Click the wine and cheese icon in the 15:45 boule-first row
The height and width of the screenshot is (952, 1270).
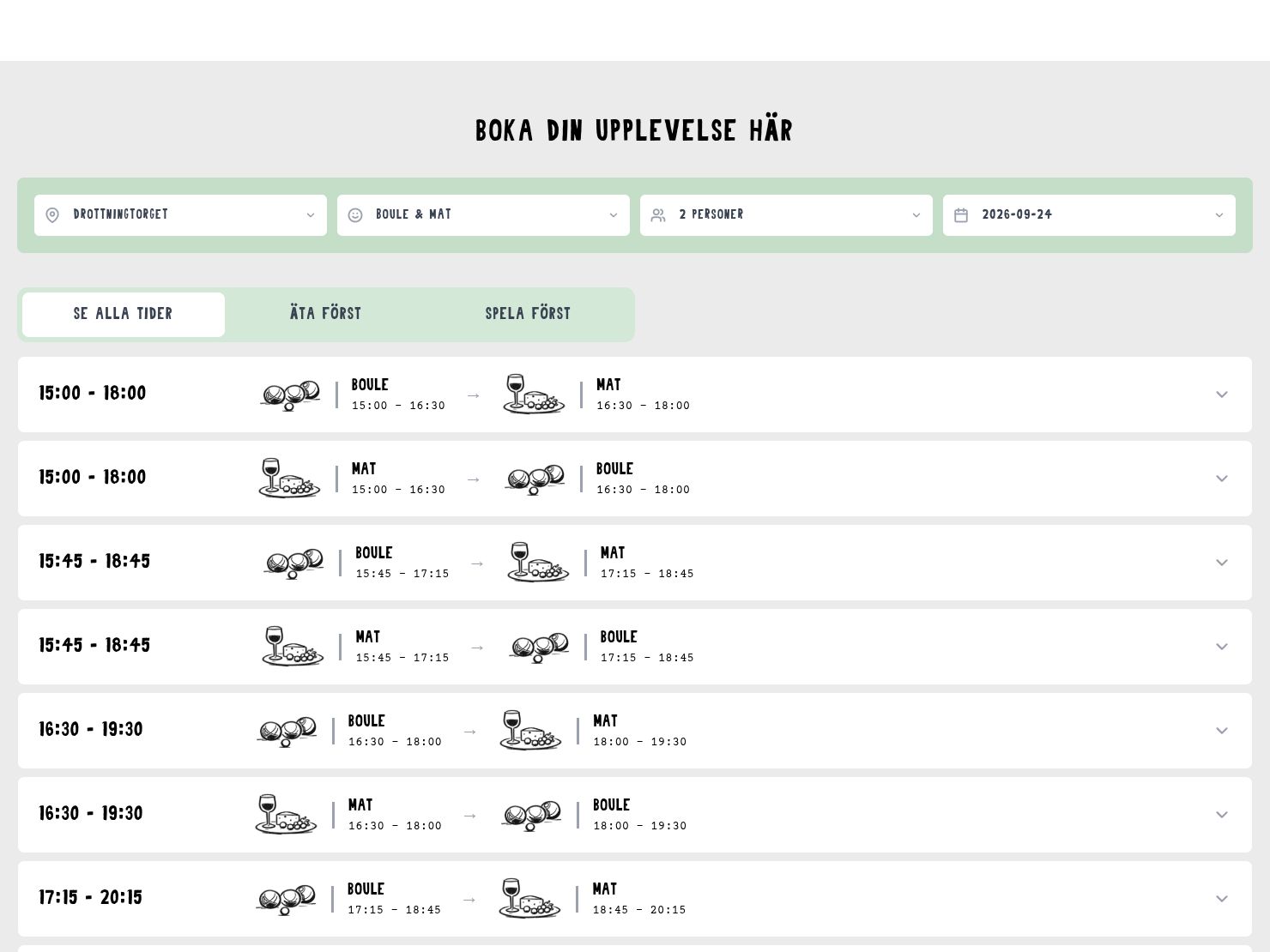coord(538,563)
